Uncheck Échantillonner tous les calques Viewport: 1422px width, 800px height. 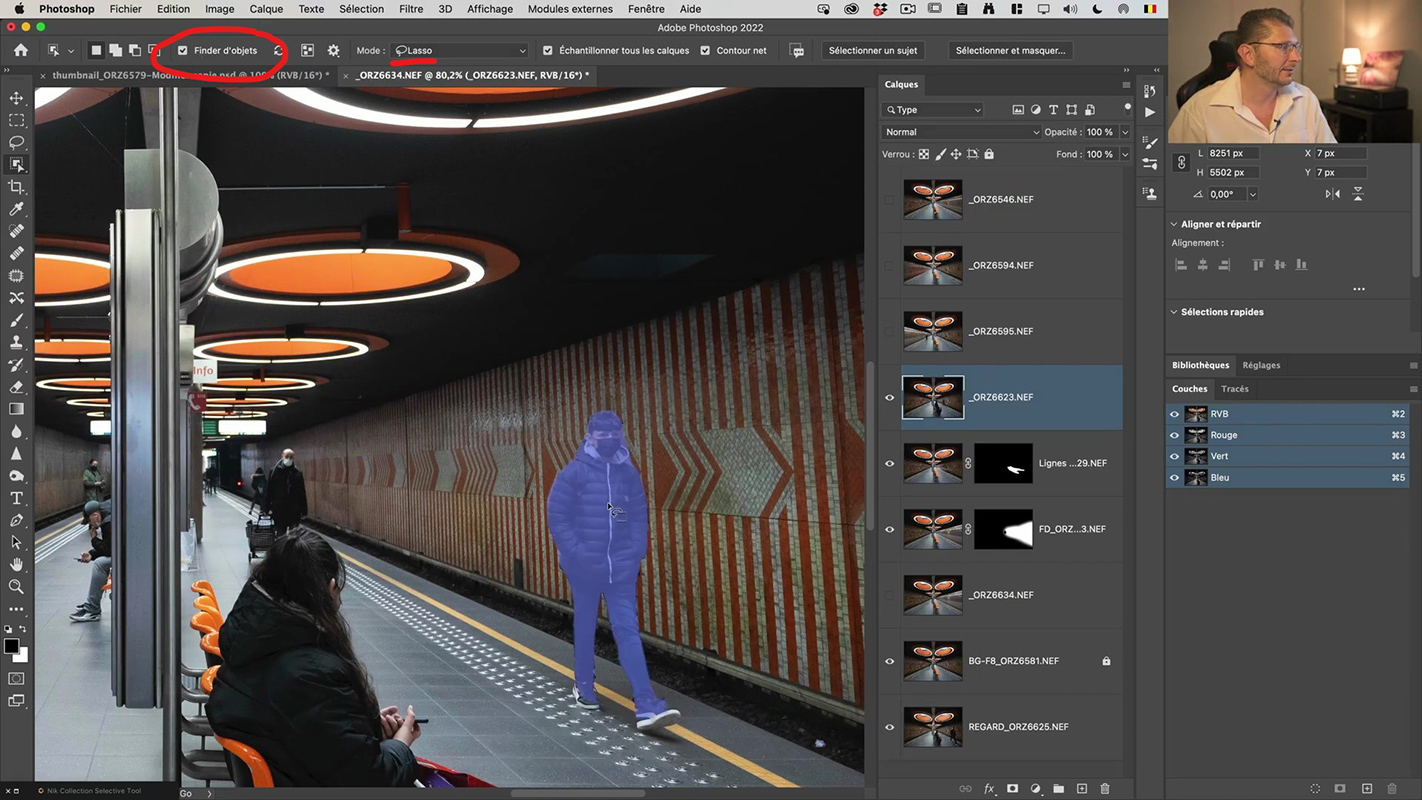click(547, 50)
